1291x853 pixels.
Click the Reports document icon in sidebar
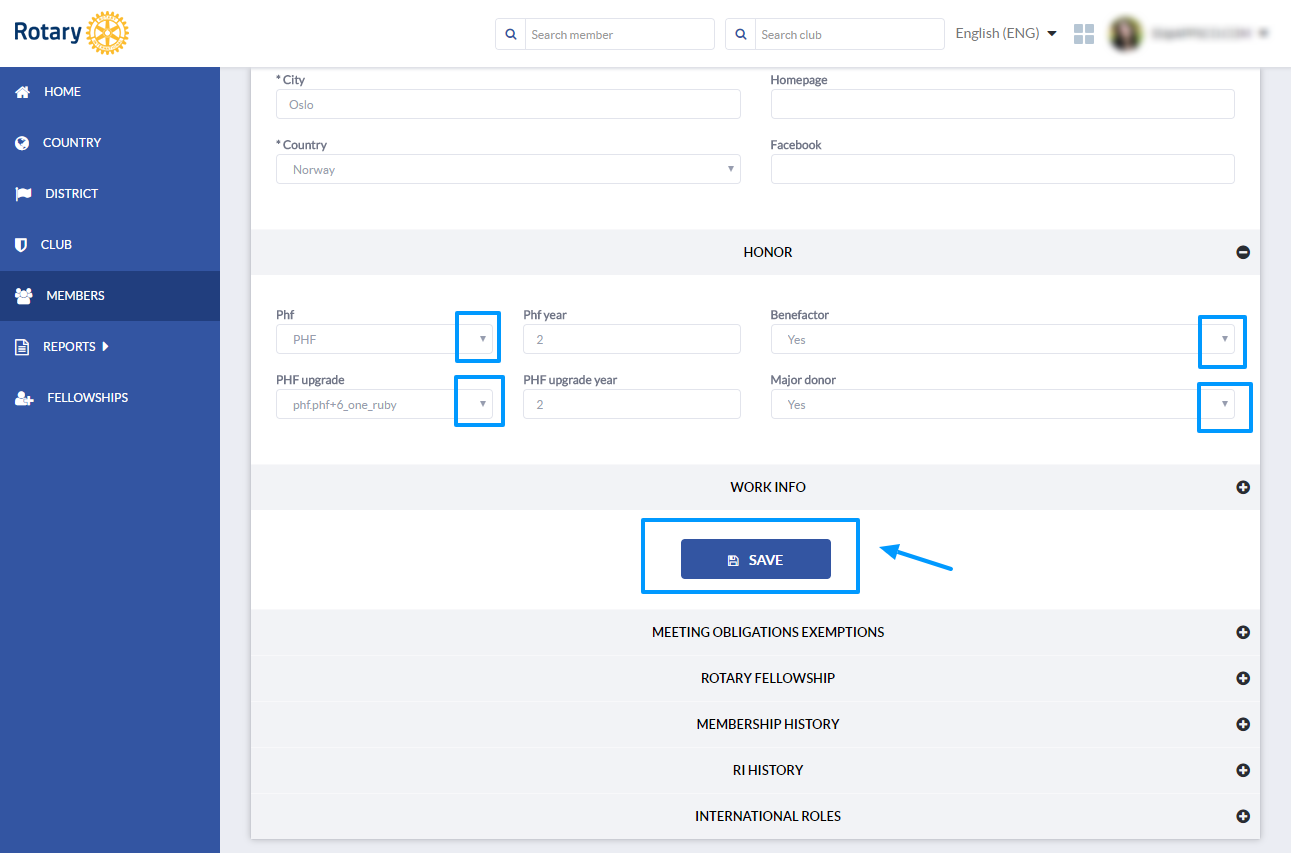coord(21,347)
